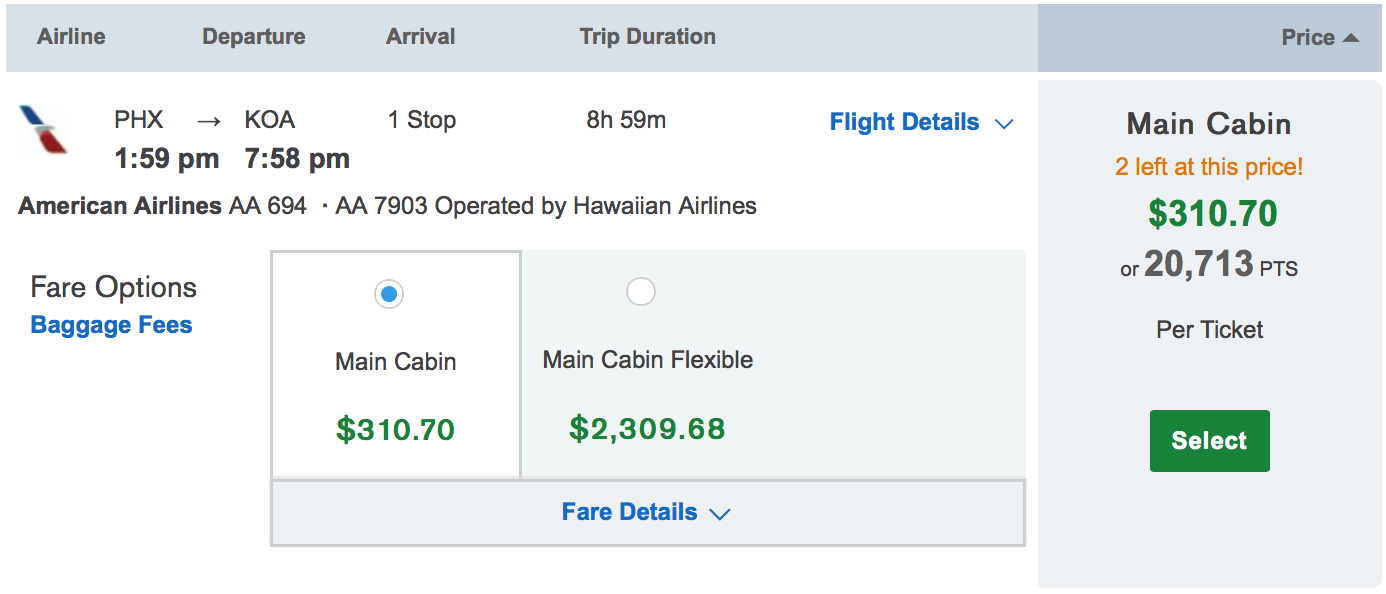1386x594 pixels.
Task: Click the Airline column header
Action: point(71,37)
